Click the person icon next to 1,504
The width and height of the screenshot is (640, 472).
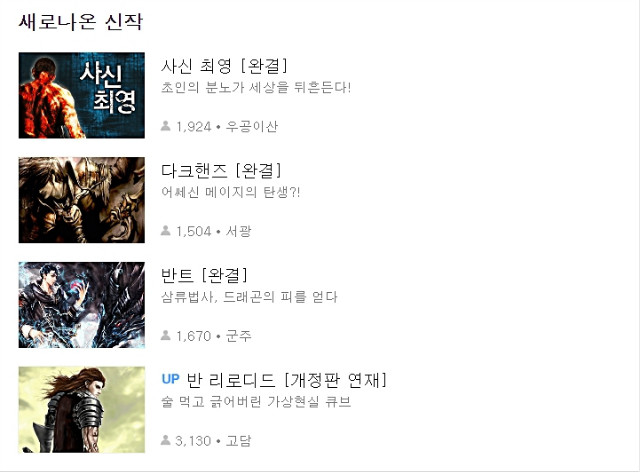click(x=165, y=231)
